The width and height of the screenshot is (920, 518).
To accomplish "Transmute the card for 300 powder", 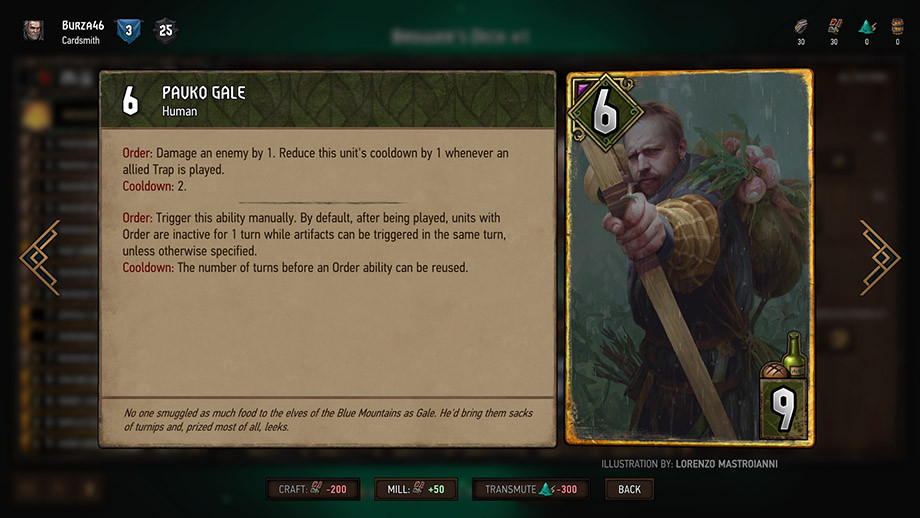I will pos(531,489).
